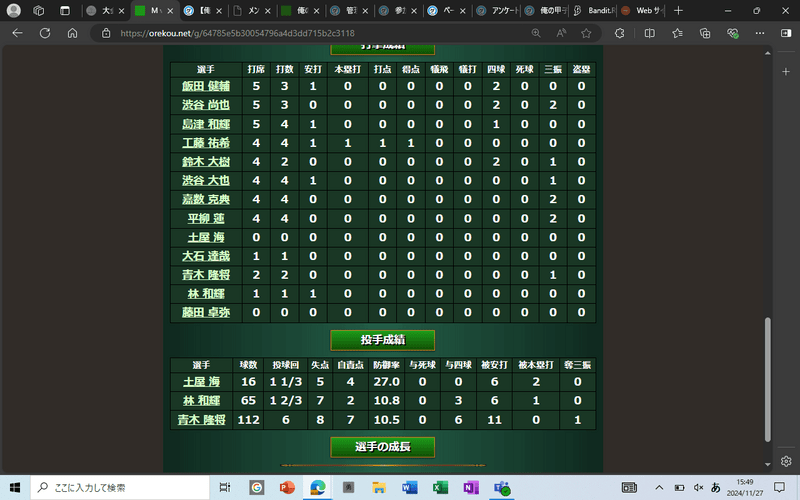Open the browser extensions icon
Image resolution: width=800 pixels, height=500 pixels.
tap(619, 32)
